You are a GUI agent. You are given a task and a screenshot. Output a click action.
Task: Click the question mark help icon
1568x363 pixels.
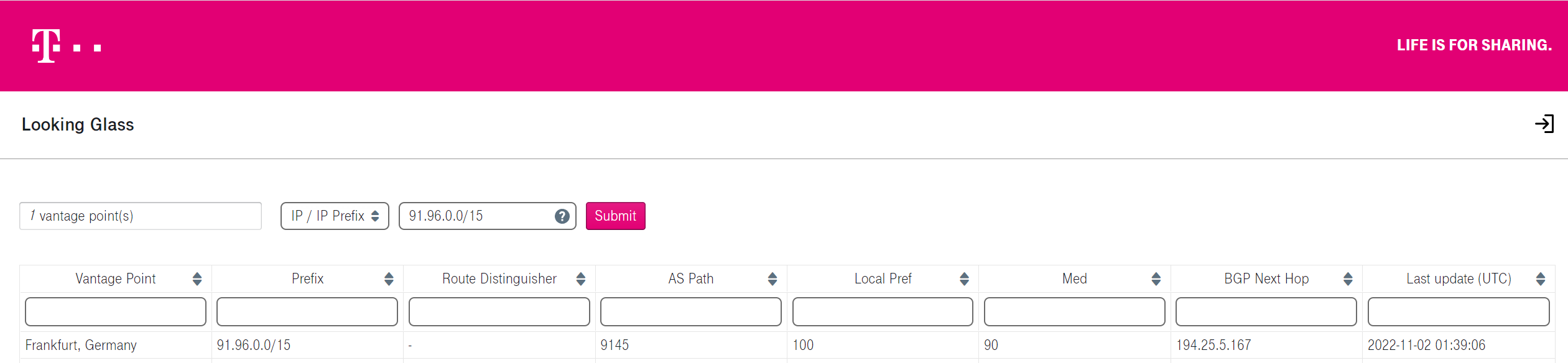click(x=562, y=216)
